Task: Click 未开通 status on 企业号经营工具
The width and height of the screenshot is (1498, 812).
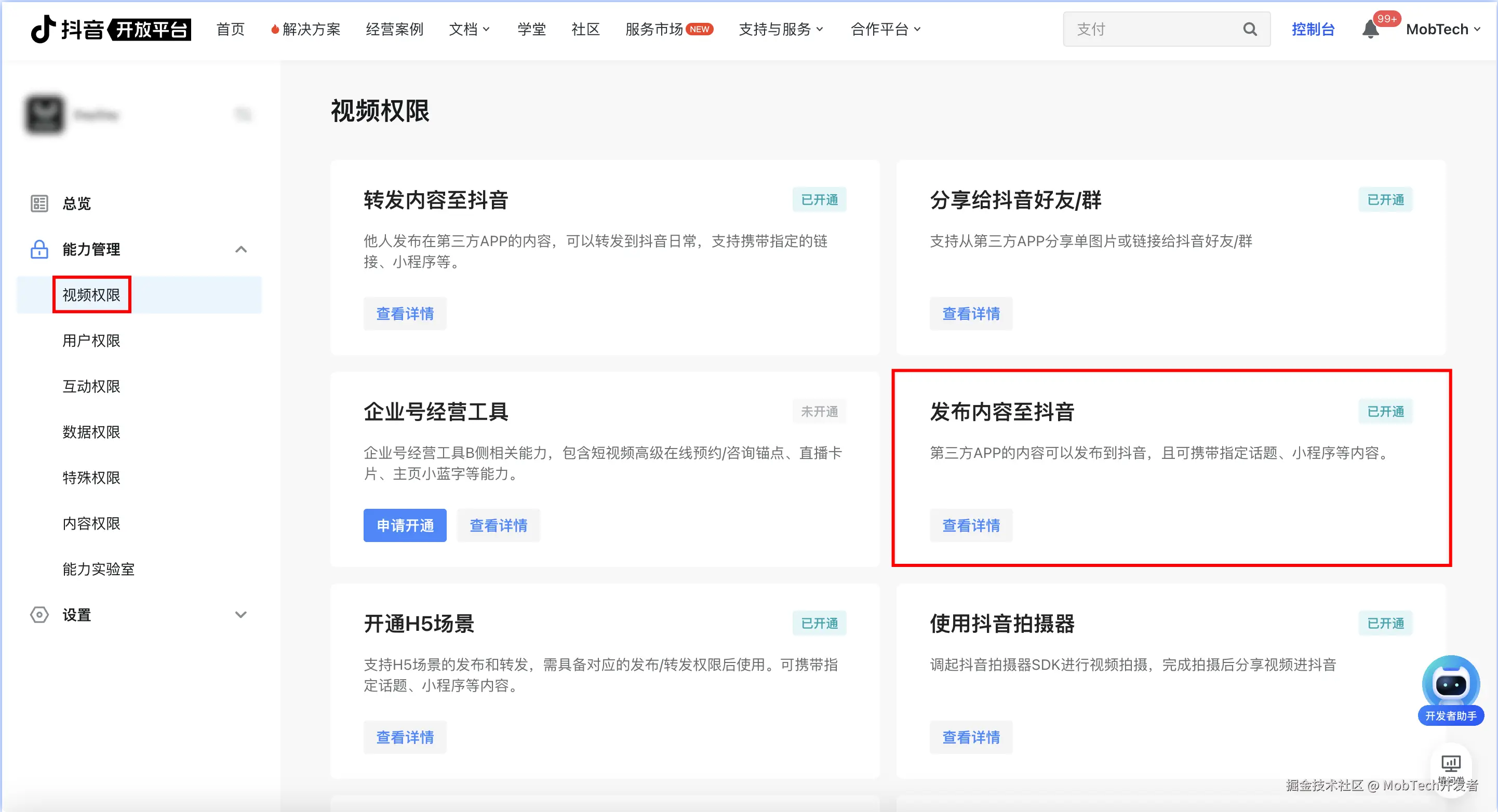Action: [819, 412]
